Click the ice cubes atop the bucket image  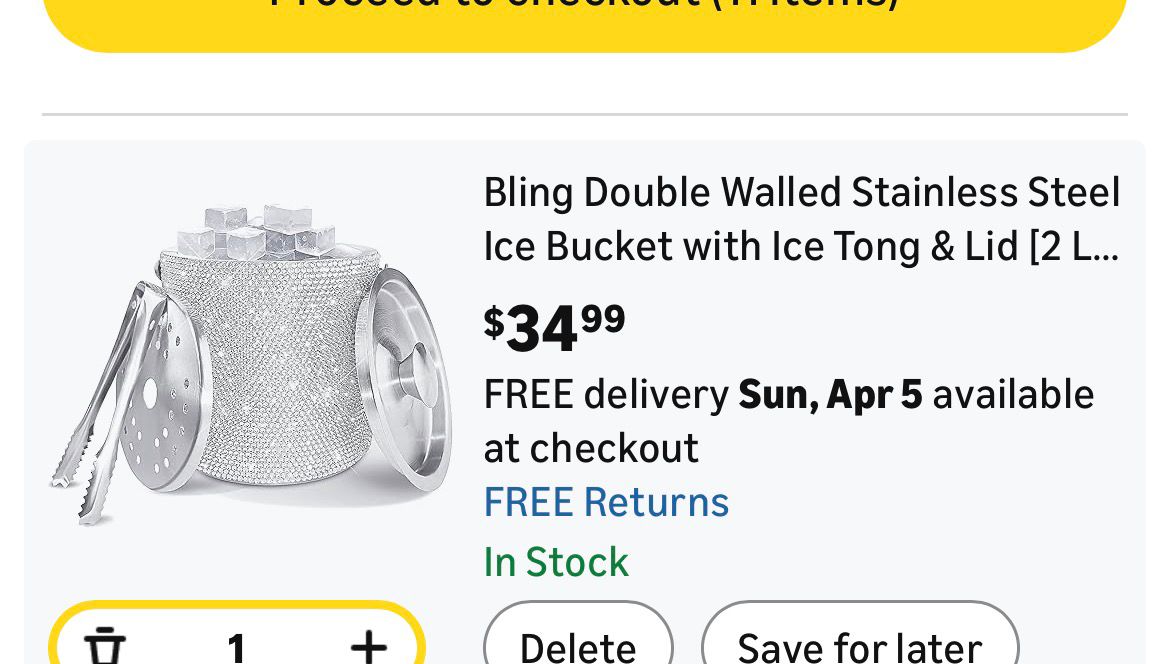[x=262, y=232]
